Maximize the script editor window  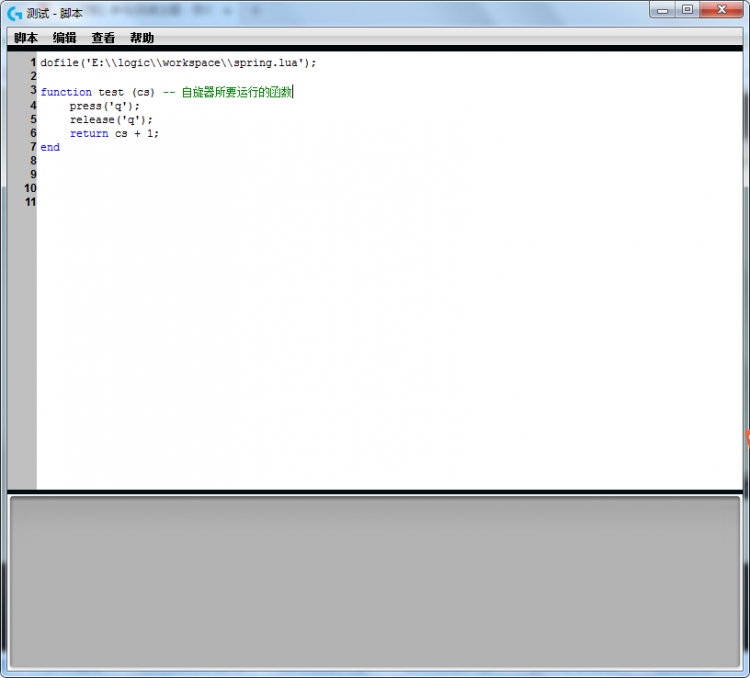coord(687,10)
